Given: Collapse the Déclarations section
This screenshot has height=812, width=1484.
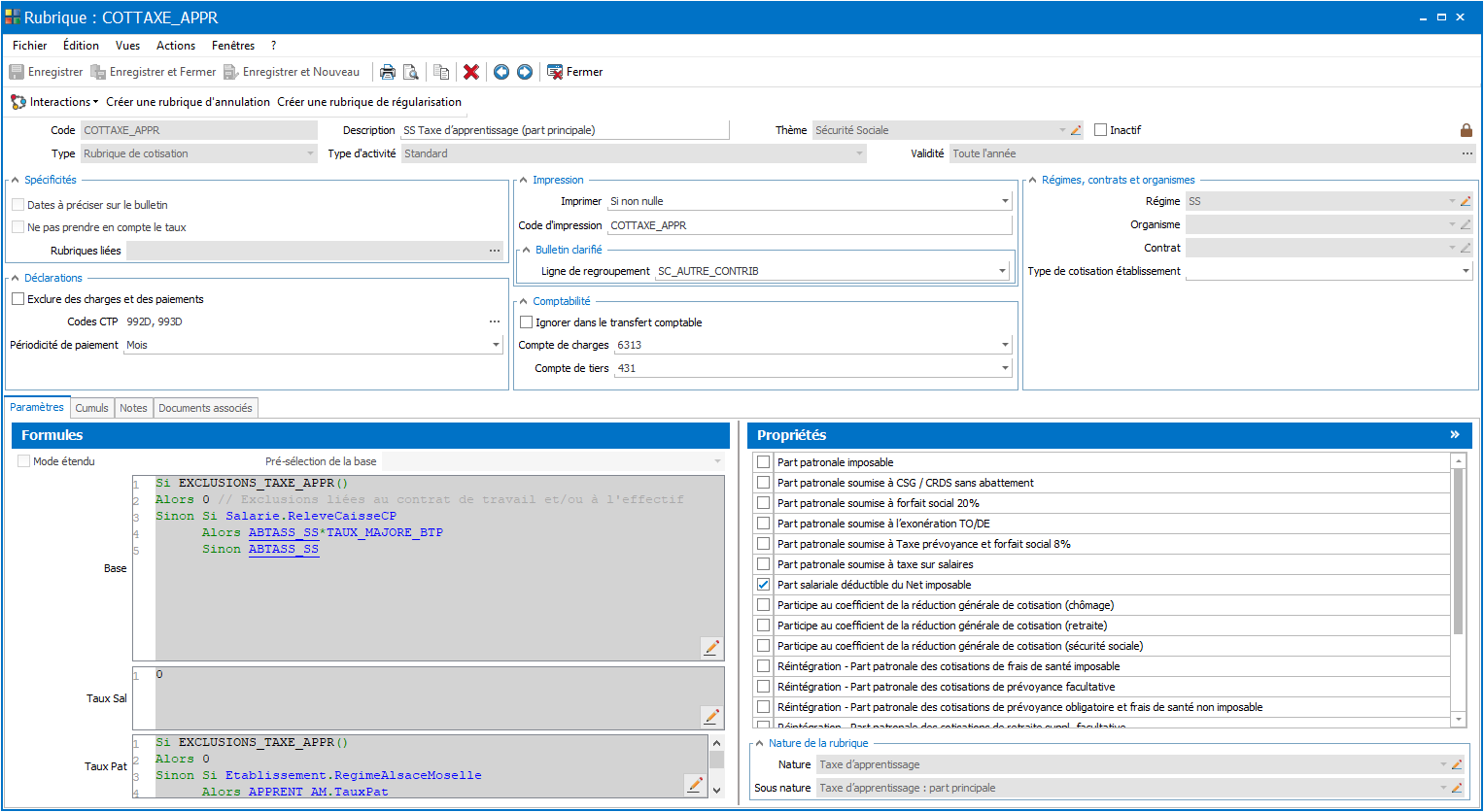Looking at the screenshot, I should 16,278.
